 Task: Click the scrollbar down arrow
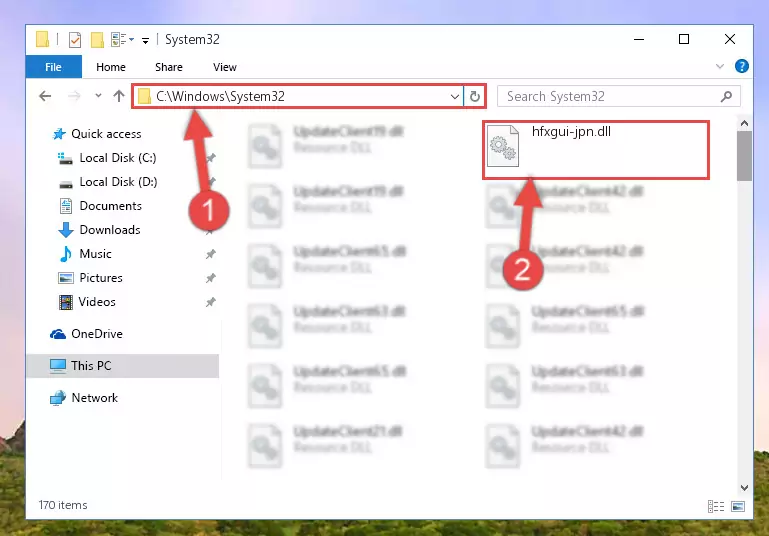coord(744,487)
